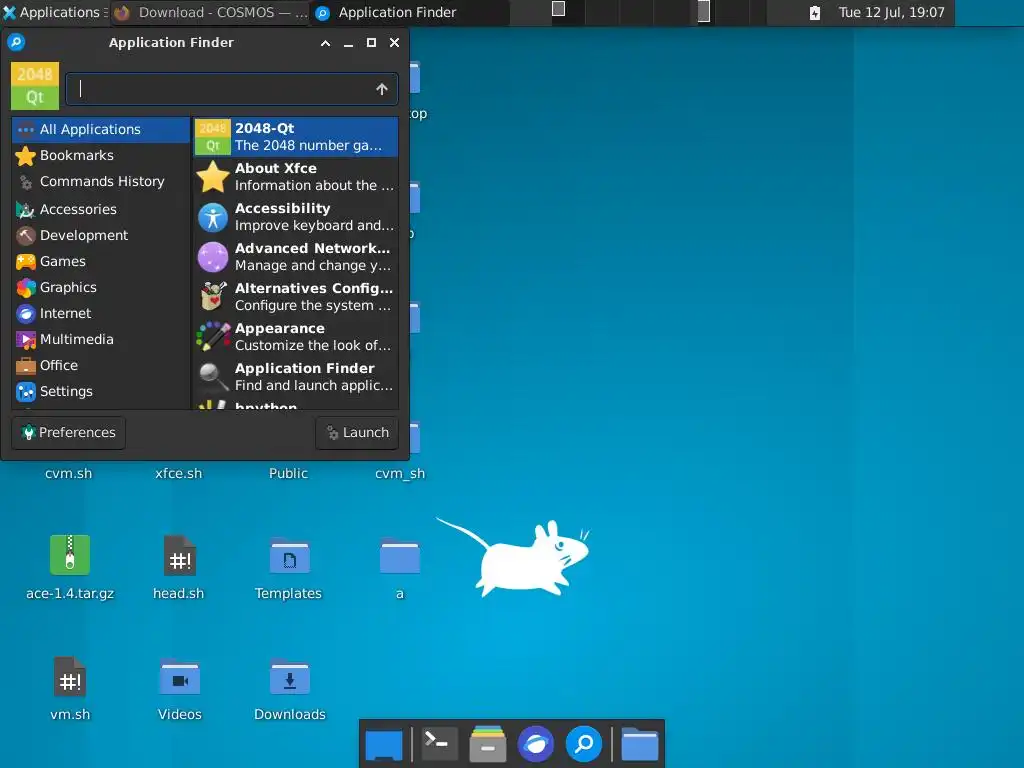Screen dimensions: 1024x768
Task: Open the Bookmarks category
Action: pos(101,155)
